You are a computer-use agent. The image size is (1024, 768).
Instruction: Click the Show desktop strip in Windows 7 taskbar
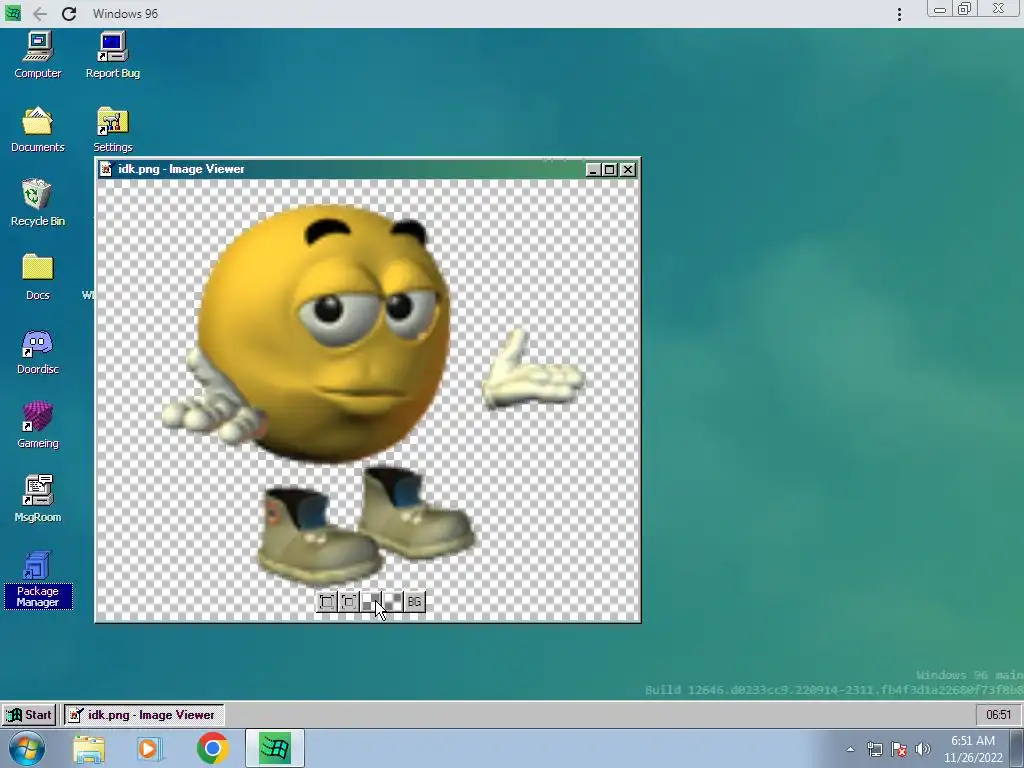[1017, 748]
